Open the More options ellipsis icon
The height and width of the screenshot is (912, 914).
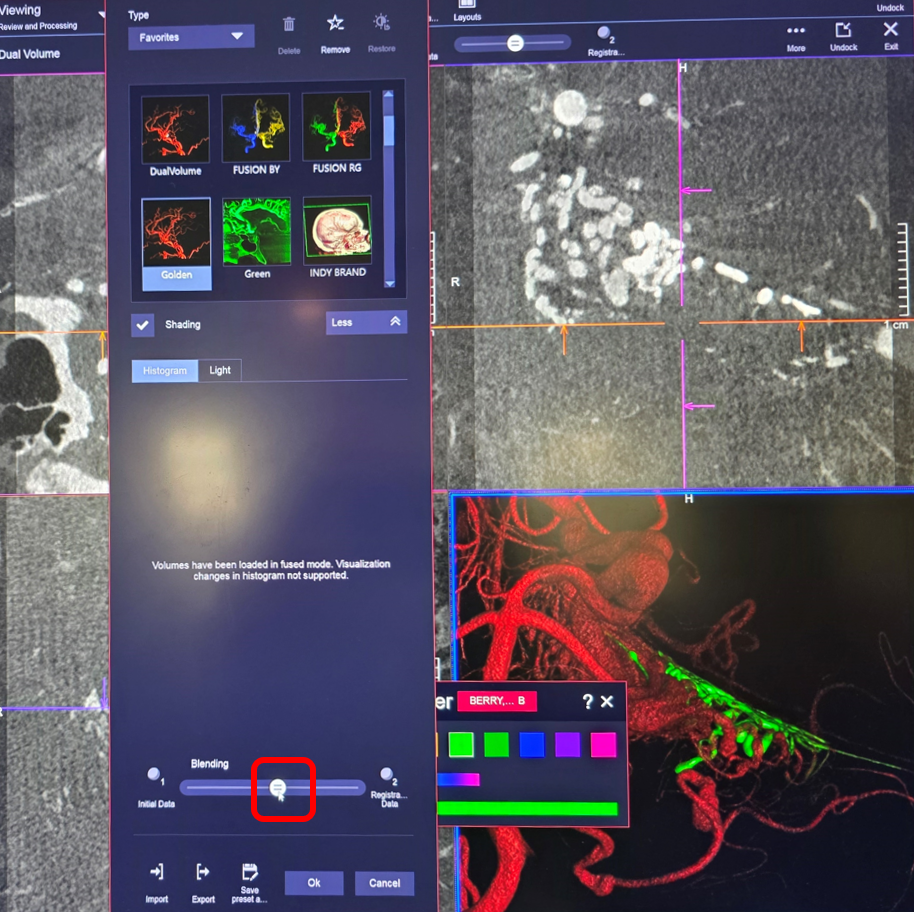tap(796, 31)
